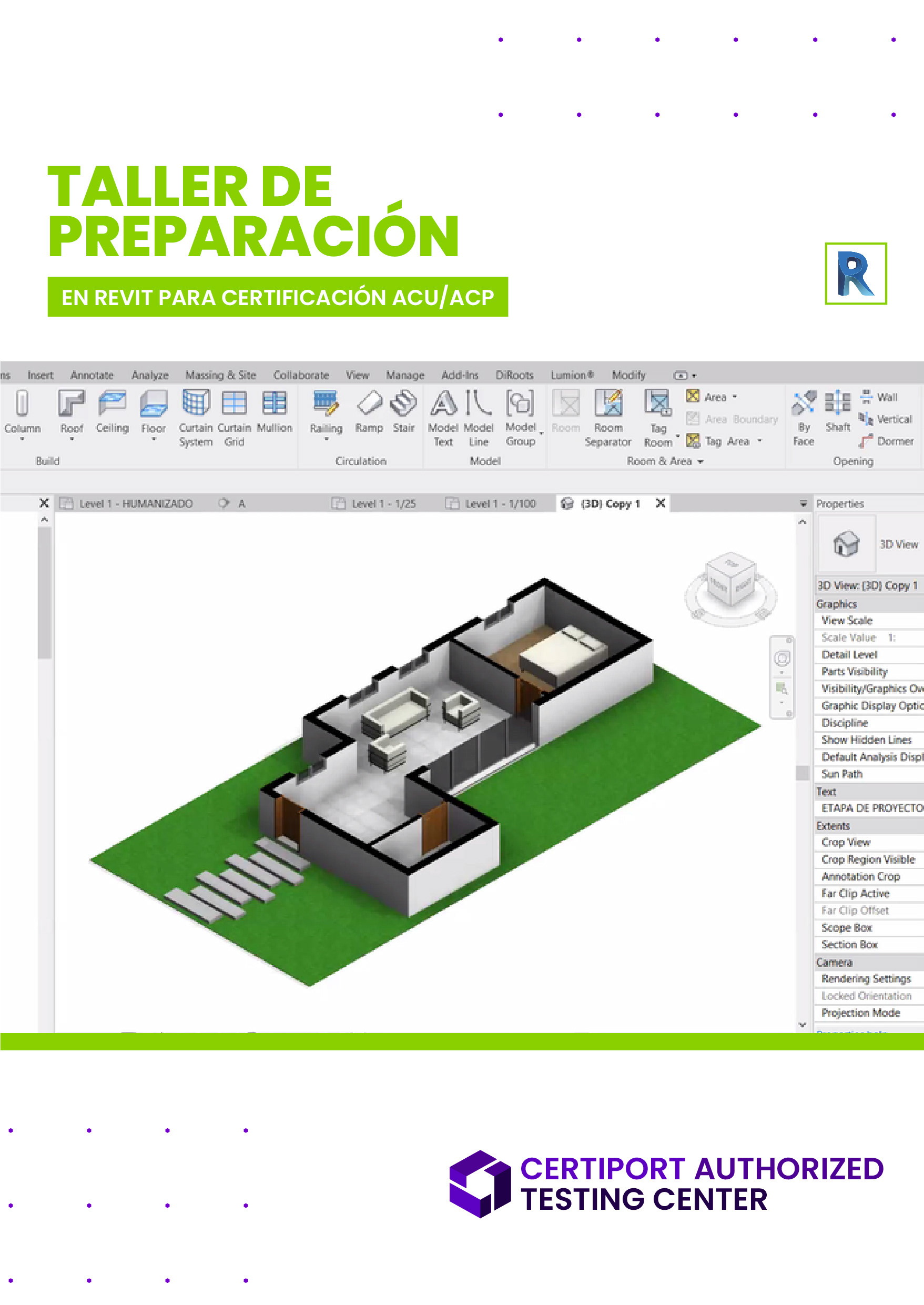Select the Dormer opening tool
Screen dimensions: 924x1305
tap(887, 441)
